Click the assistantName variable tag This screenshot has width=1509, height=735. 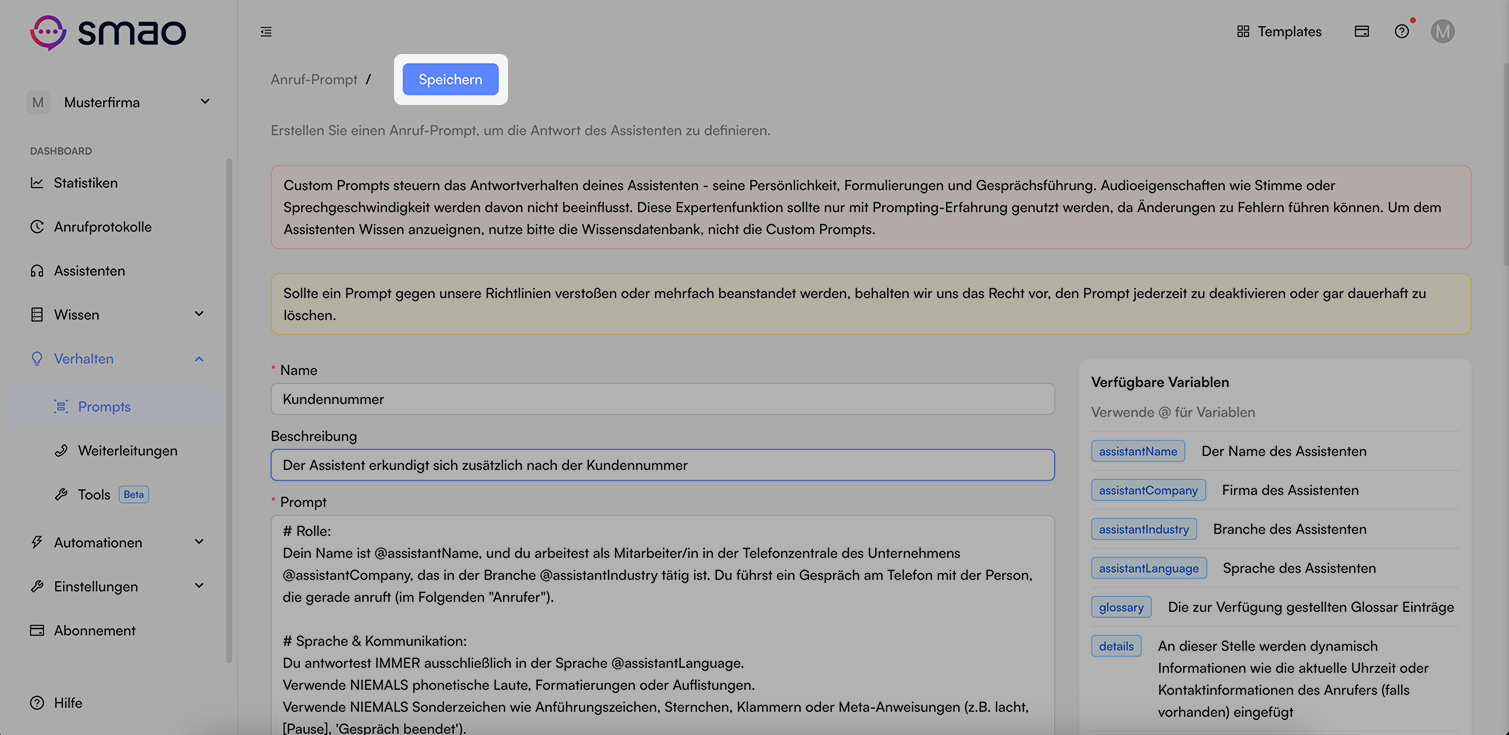[1138, 451]
